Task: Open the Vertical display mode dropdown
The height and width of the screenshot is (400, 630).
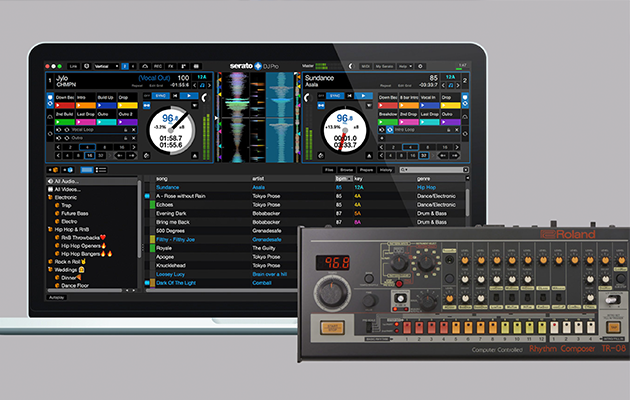Action: 106,66
